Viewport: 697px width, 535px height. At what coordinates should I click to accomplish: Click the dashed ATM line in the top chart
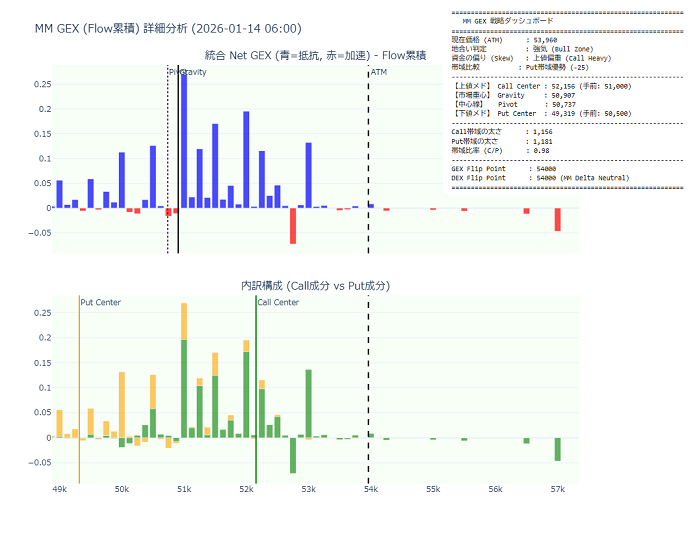pos(368,160)
